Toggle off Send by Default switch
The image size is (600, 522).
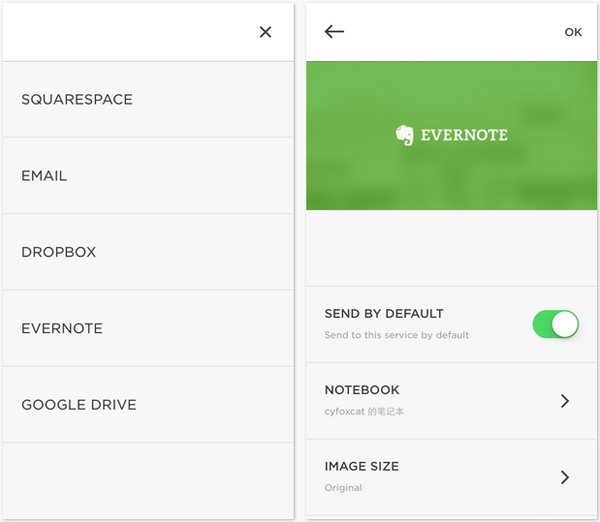555,324
